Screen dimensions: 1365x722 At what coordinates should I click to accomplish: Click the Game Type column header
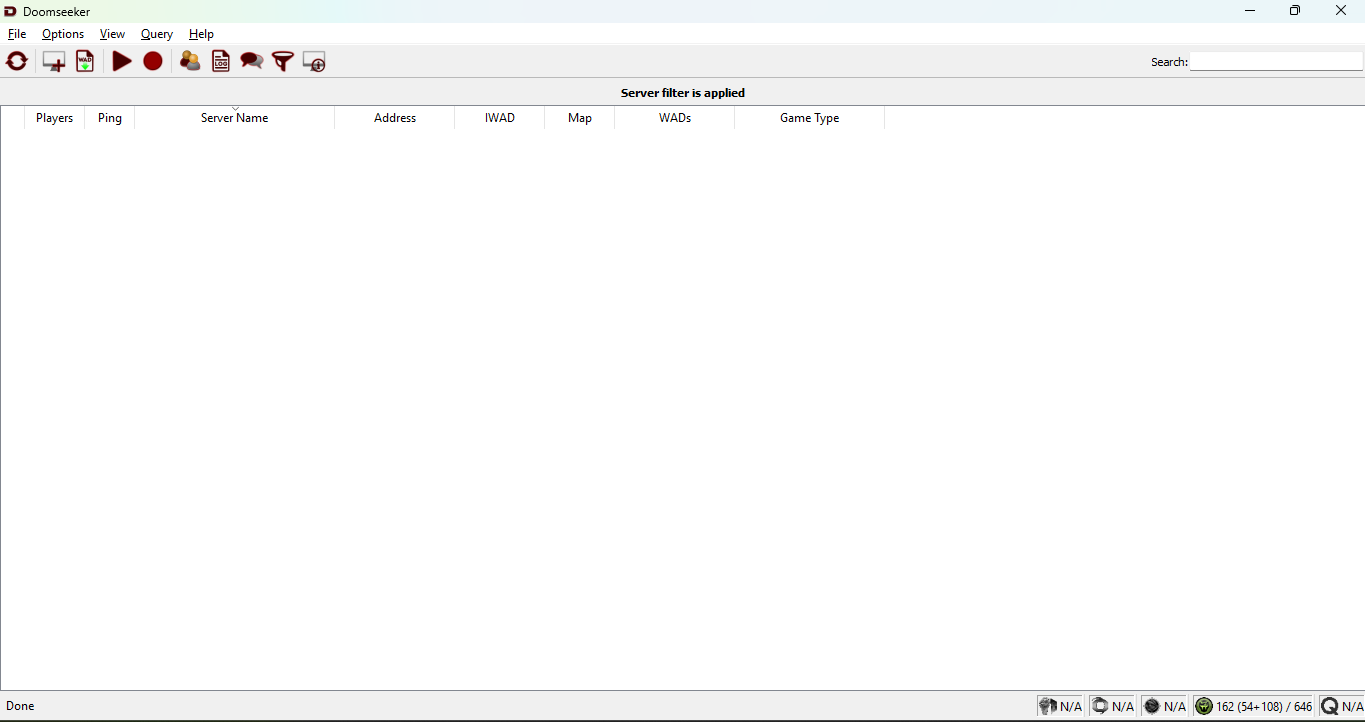point(809,118)
